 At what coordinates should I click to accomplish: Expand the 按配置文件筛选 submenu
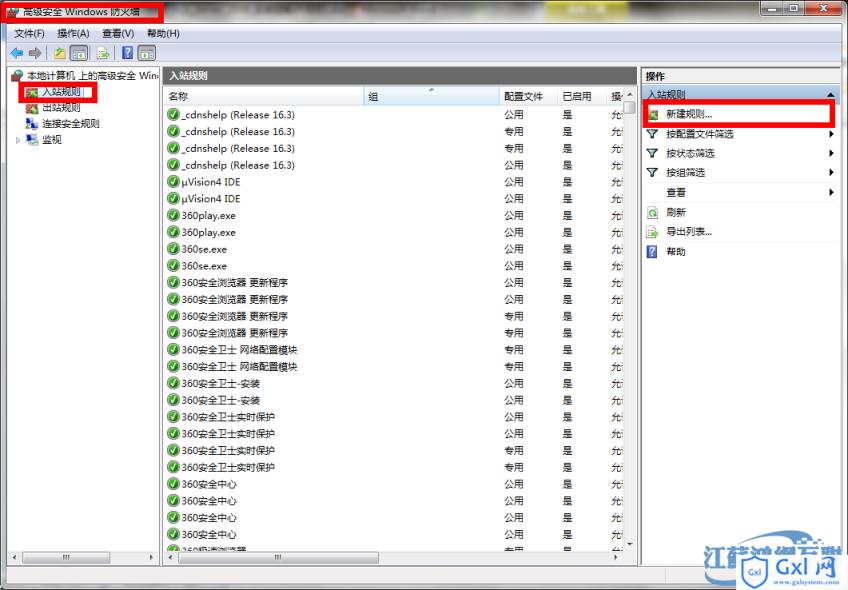point(831,134)
